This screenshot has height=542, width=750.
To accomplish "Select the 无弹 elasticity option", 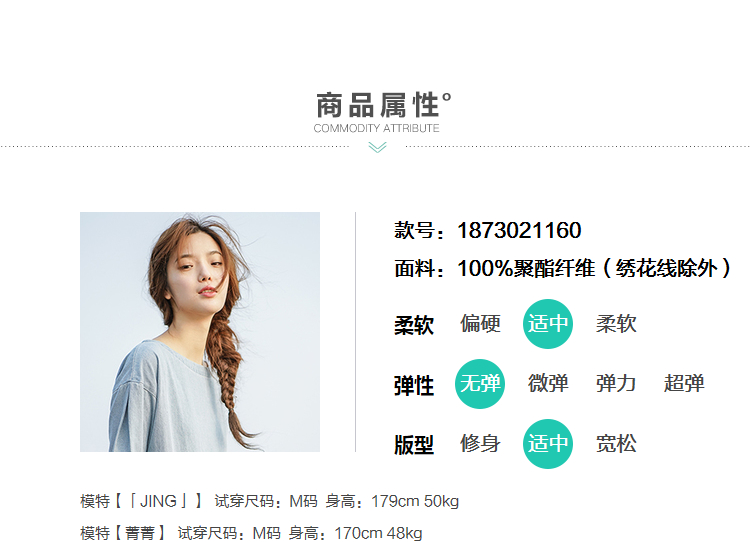I will click(x=480, y=384).
